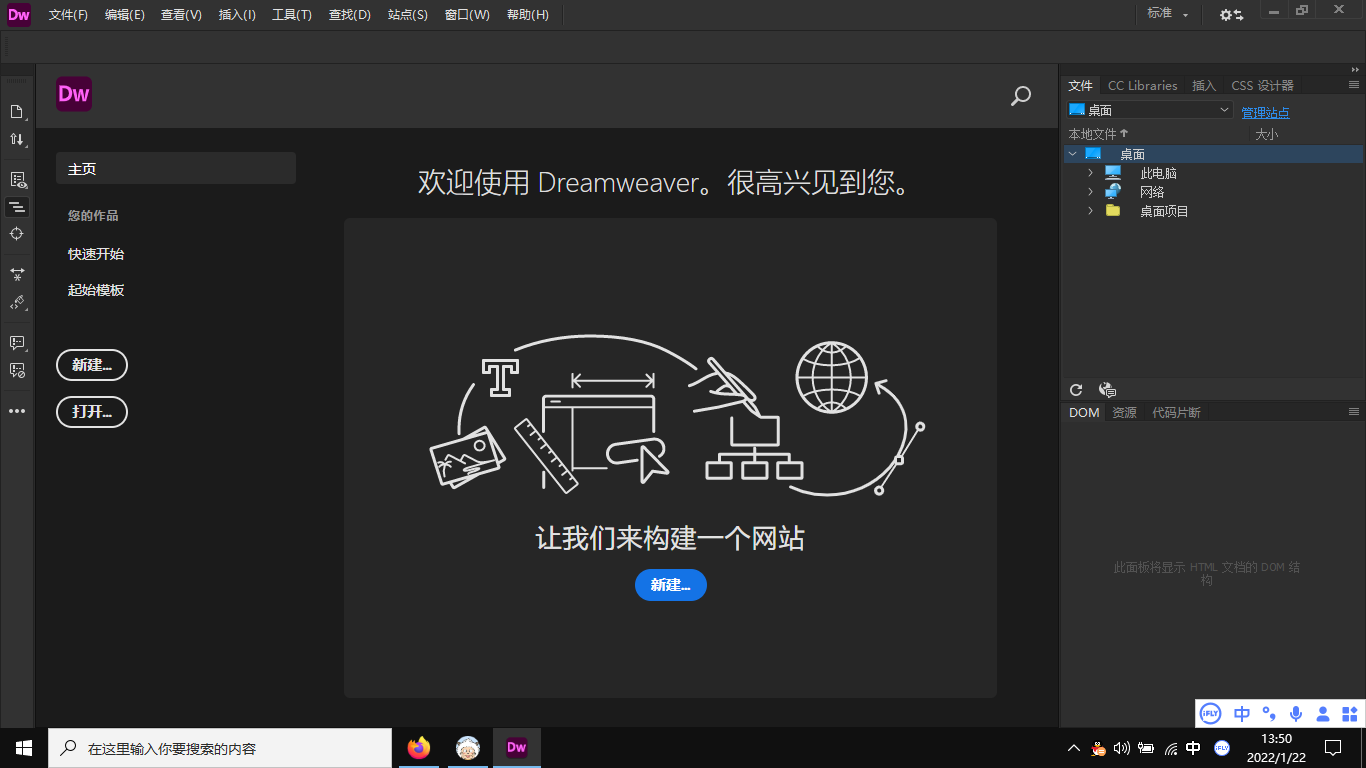
Task: Show hidden tray icons chevron
Action: [x=1074, y=748]
